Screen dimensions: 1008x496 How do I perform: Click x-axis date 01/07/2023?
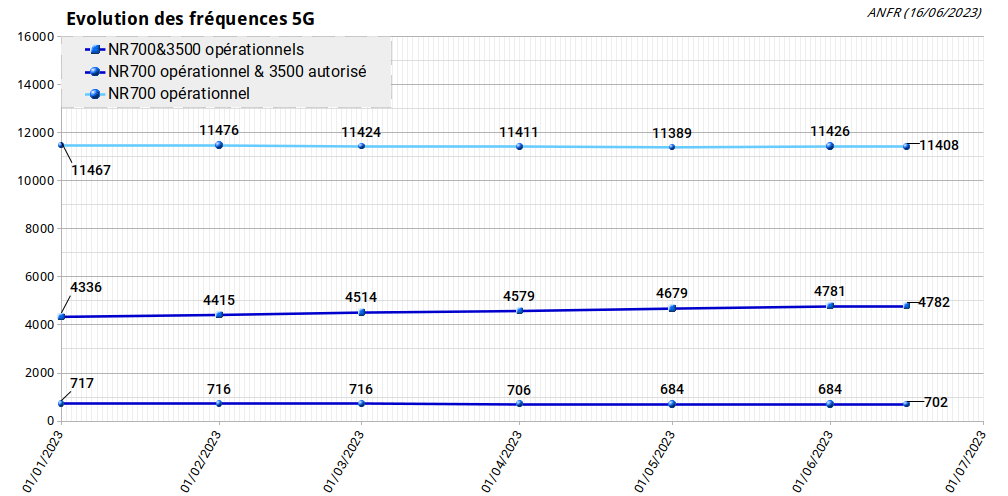[x=967, y=461]
